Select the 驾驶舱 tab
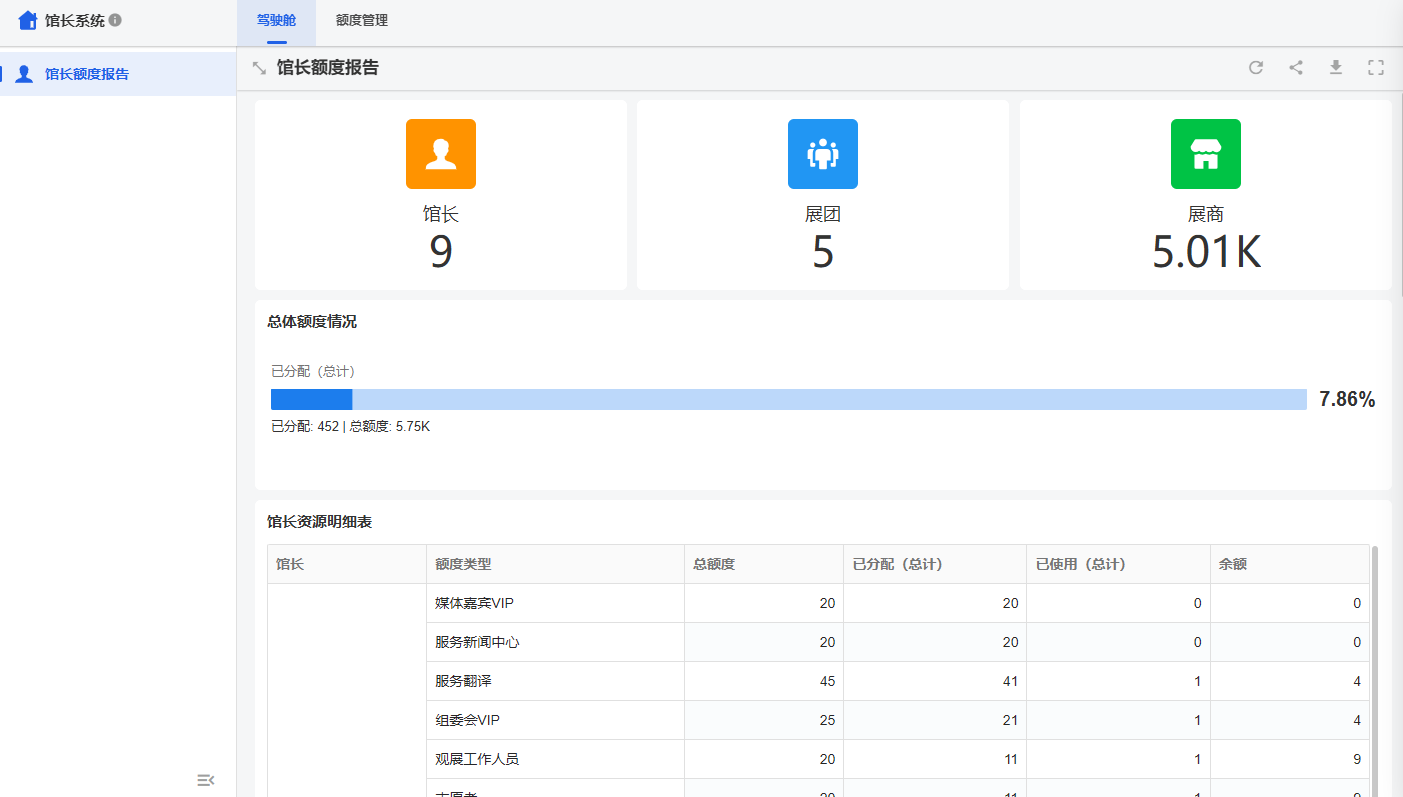This screenshot has height=797, width=1403. 276,20
